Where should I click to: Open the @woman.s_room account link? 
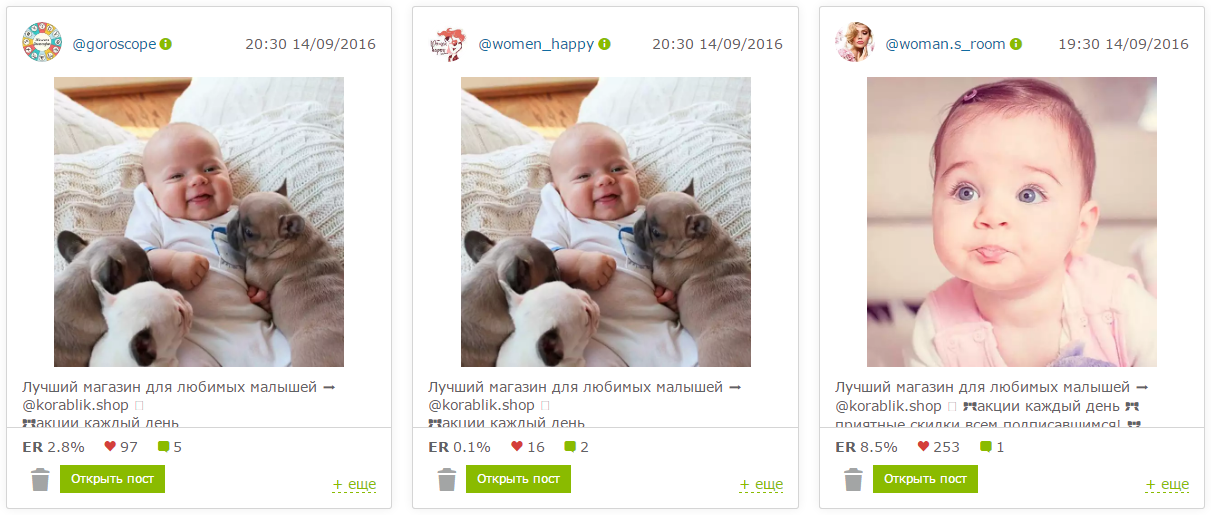945,44
